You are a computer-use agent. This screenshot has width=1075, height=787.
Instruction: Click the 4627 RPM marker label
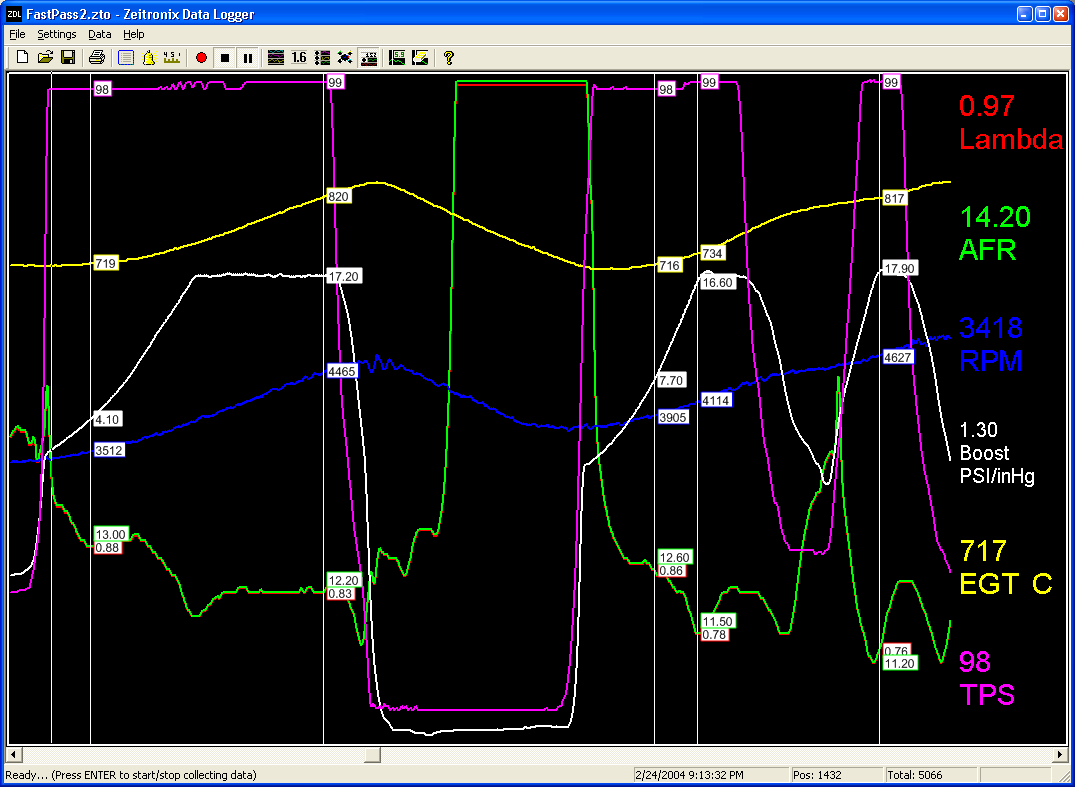[898, 357]
